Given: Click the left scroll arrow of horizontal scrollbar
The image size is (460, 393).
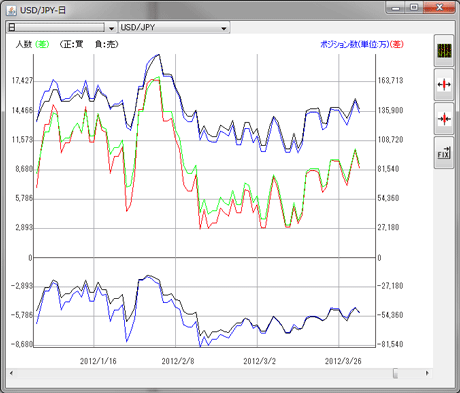Looking at the screenshot, I should click(x=11, y=373).
